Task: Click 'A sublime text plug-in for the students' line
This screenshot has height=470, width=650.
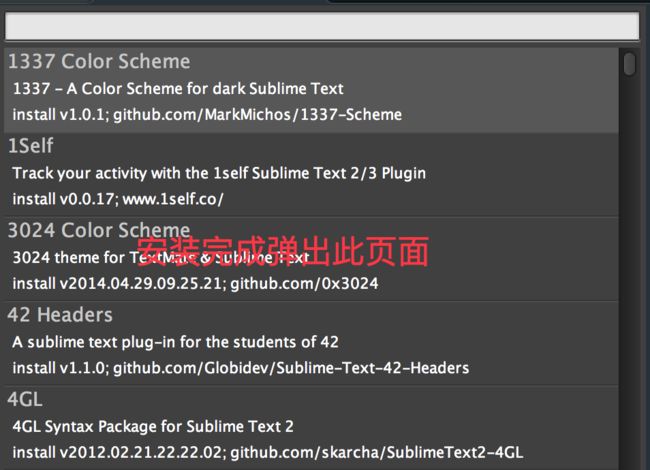Action: [175, 342]
